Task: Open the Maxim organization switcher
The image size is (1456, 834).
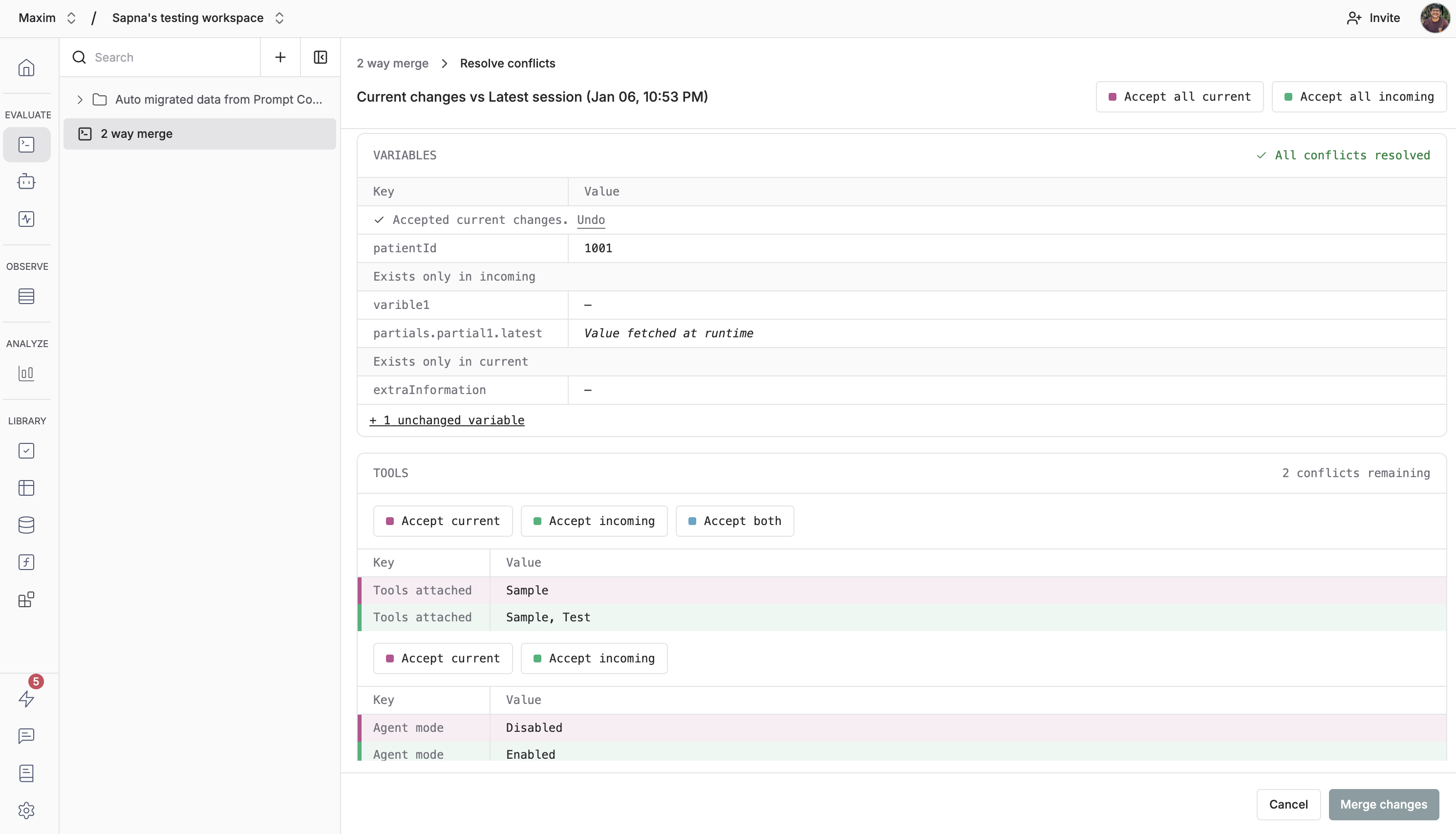Action: point(47,18)
